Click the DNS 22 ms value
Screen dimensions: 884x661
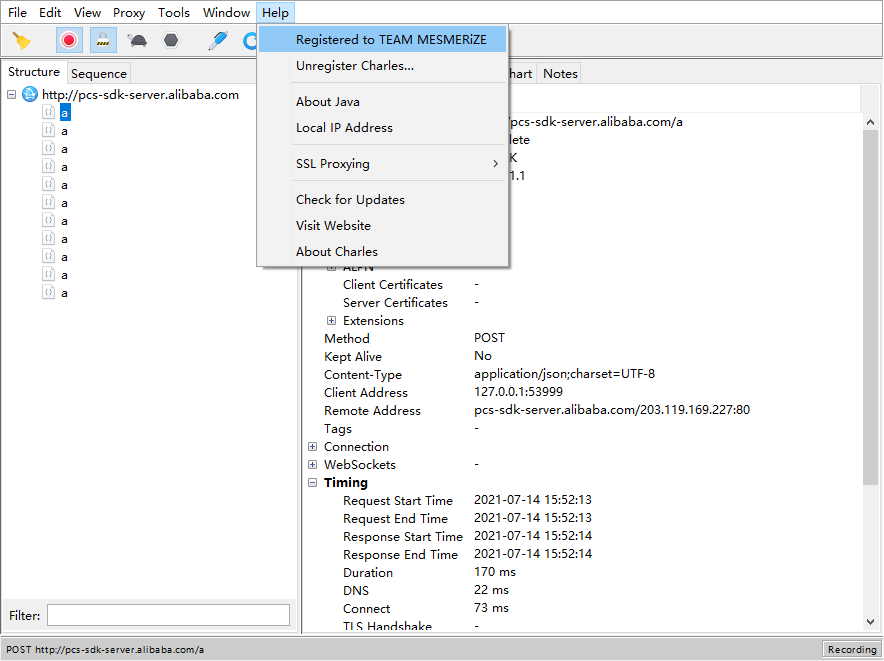tap(491, 590)
